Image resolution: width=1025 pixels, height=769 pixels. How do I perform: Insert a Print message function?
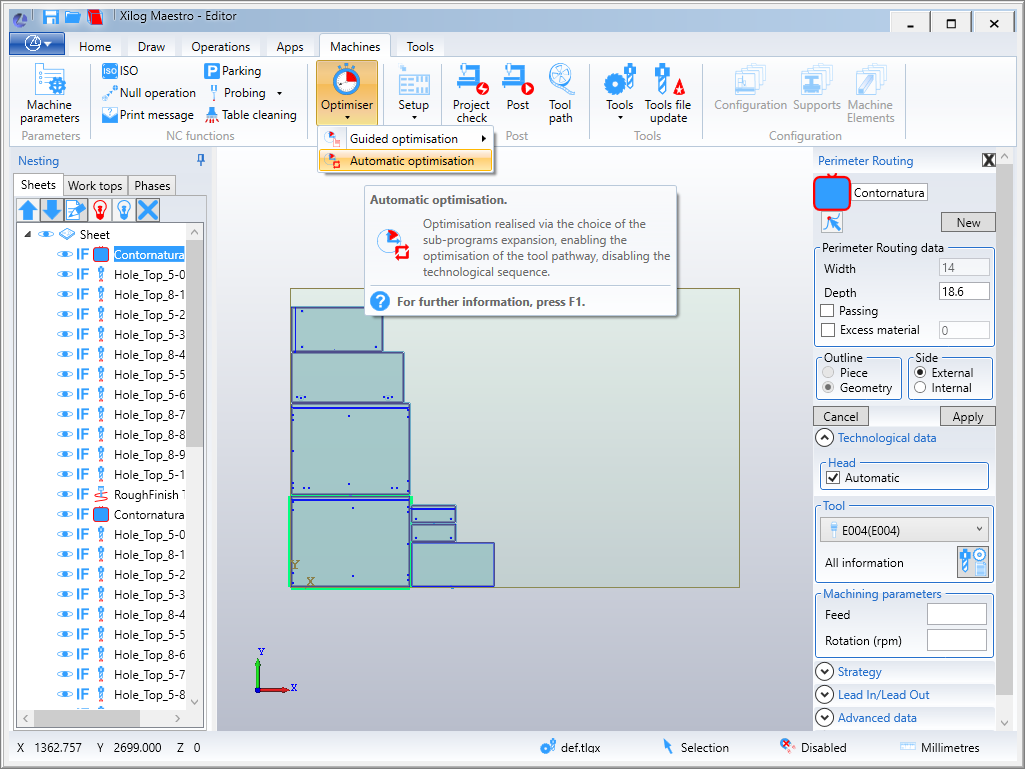pyautogui.click(x=148, y=115)
